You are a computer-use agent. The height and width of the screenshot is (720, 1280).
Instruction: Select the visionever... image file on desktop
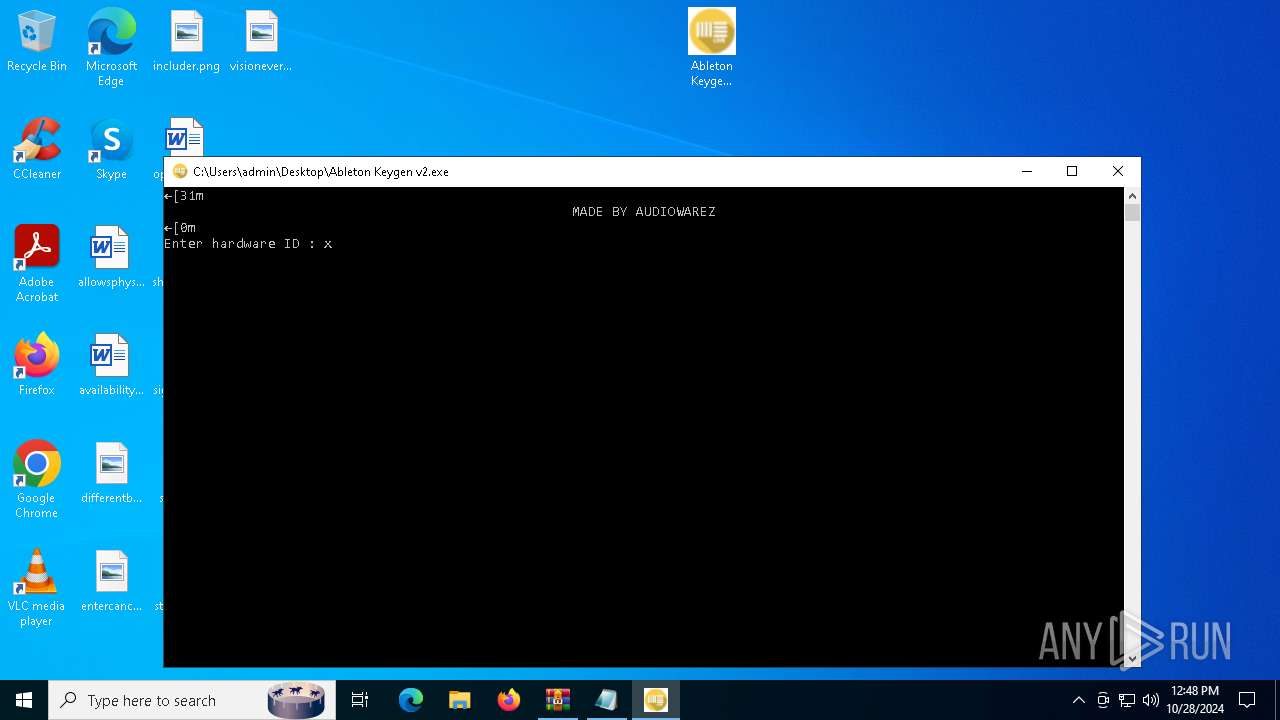260,42
